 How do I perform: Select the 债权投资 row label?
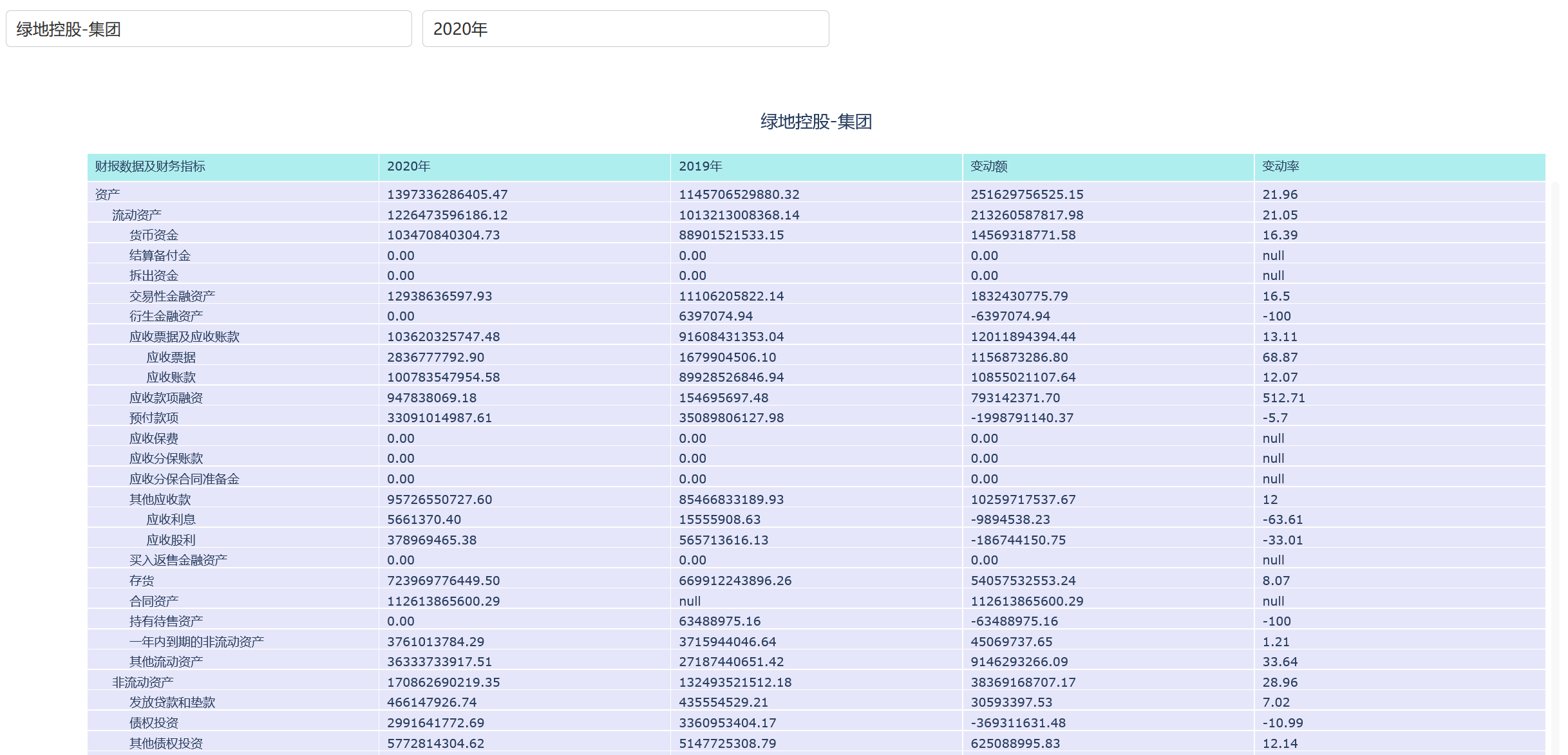[154, 723]
